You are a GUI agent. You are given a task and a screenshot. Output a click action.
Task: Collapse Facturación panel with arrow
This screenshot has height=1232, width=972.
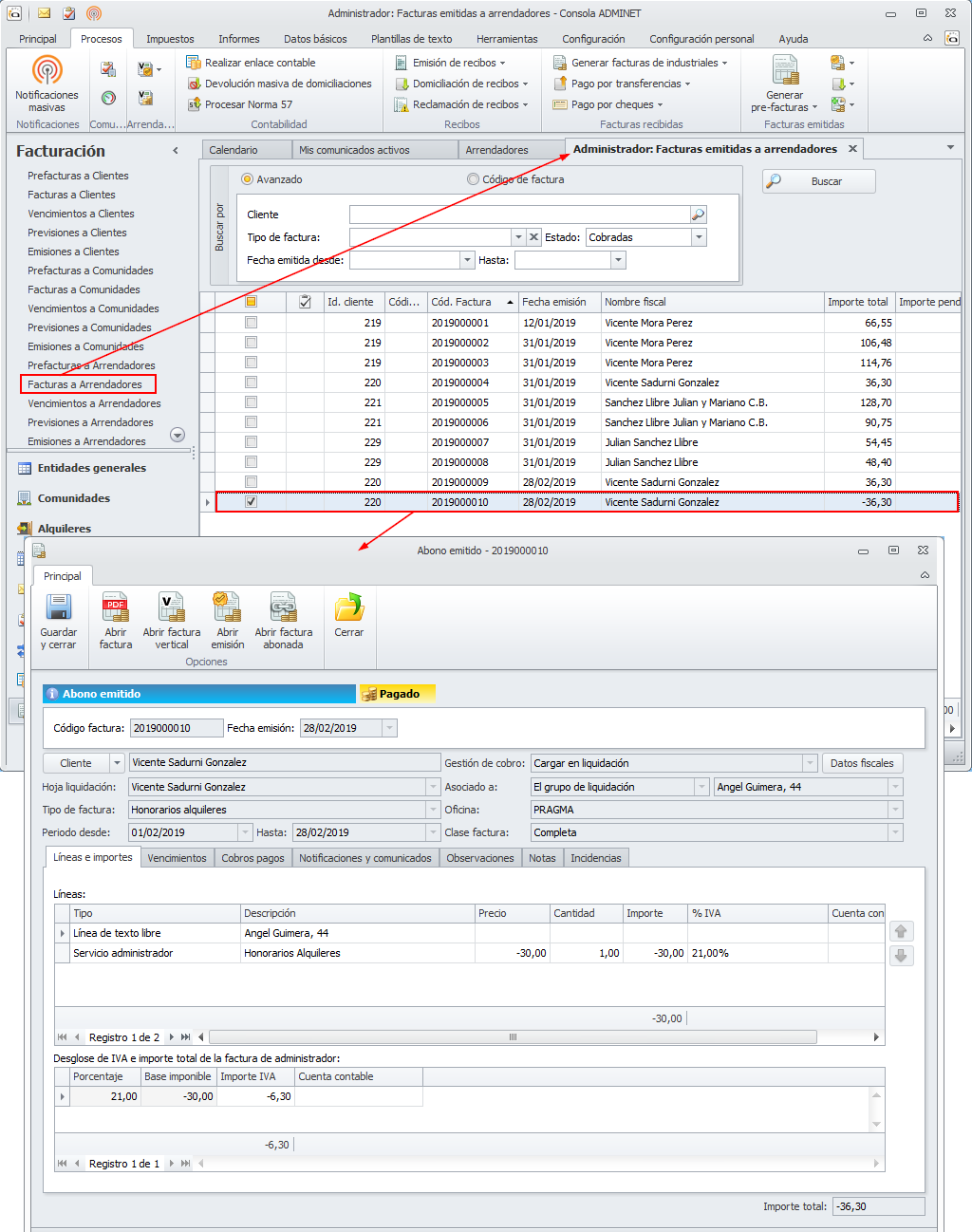[176, 151]
